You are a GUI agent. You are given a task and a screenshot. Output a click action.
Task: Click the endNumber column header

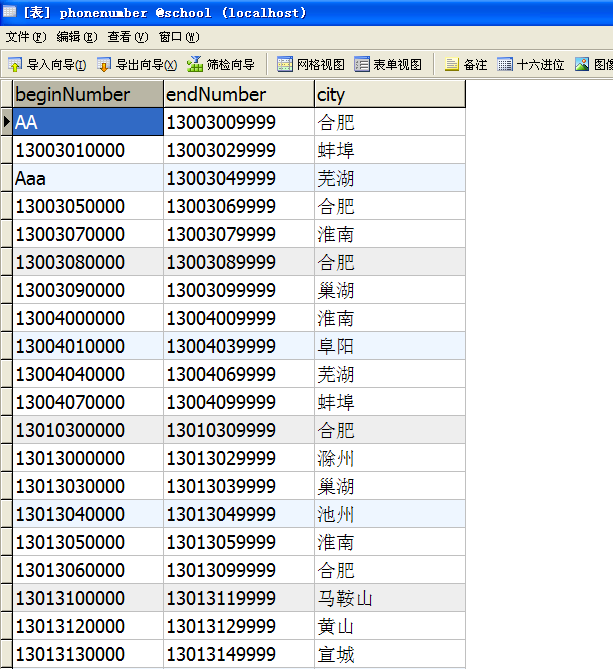238,94
